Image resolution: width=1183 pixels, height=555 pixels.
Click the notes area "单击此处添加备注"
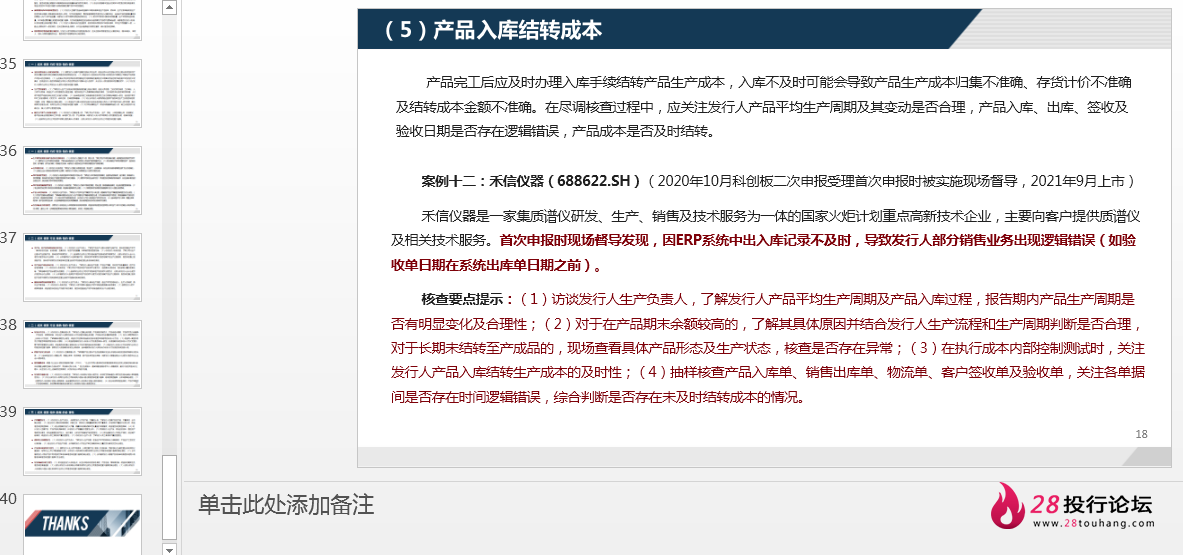[286, 505]
